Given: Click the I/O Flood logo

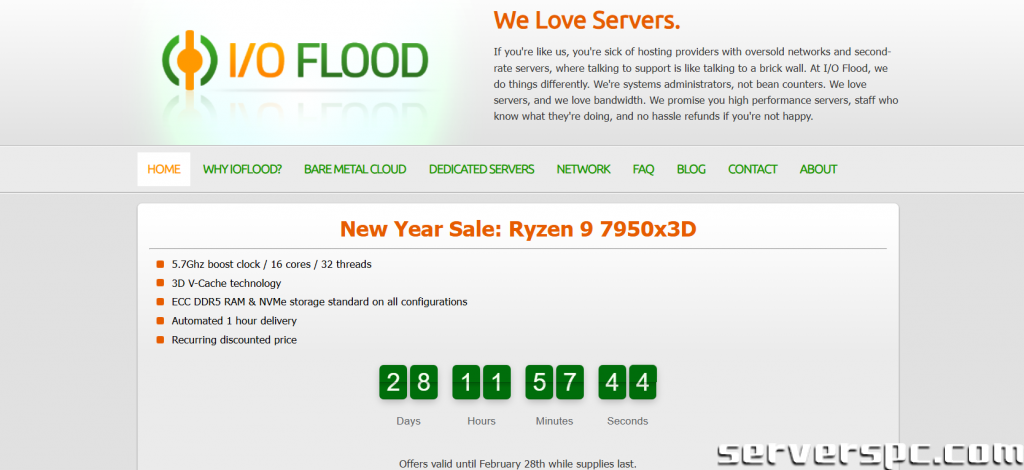Looking at the screenshot, I should point(295,60).
